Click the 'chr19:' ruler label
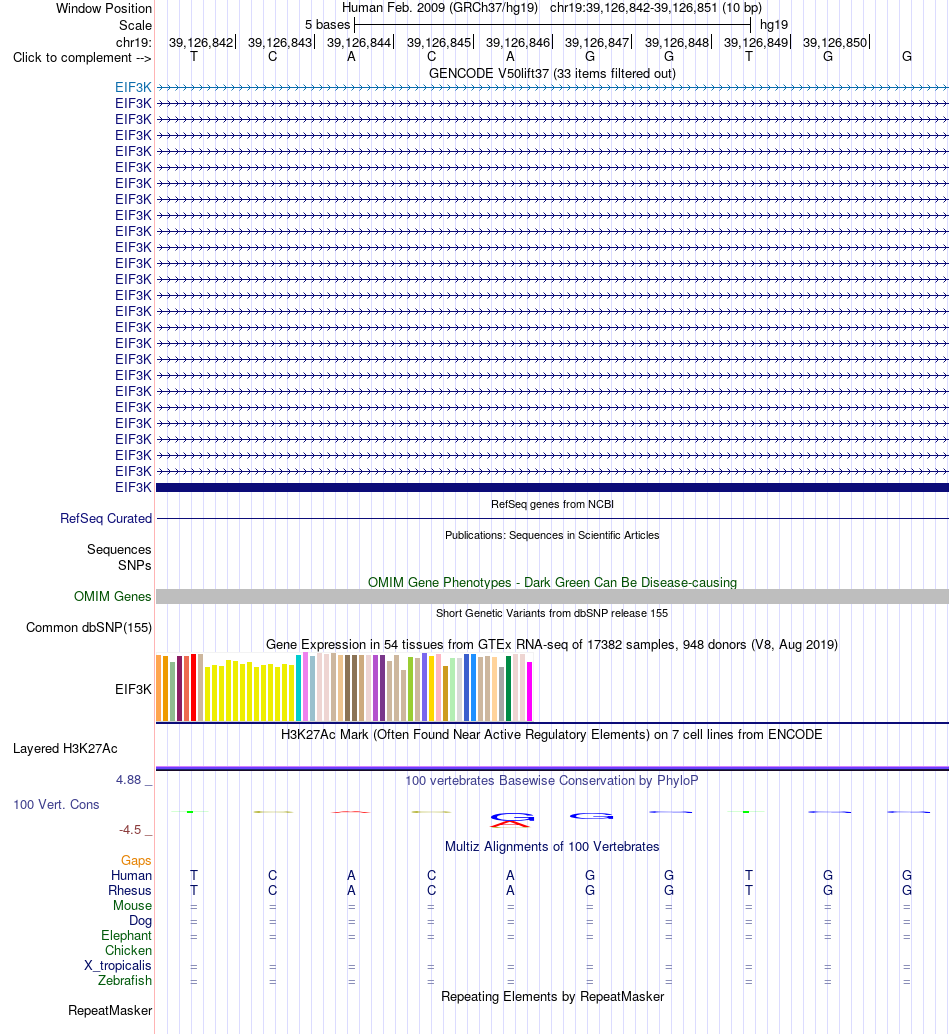The width and height of the screenshot is (950, 1034). click(x=134, y=42)
